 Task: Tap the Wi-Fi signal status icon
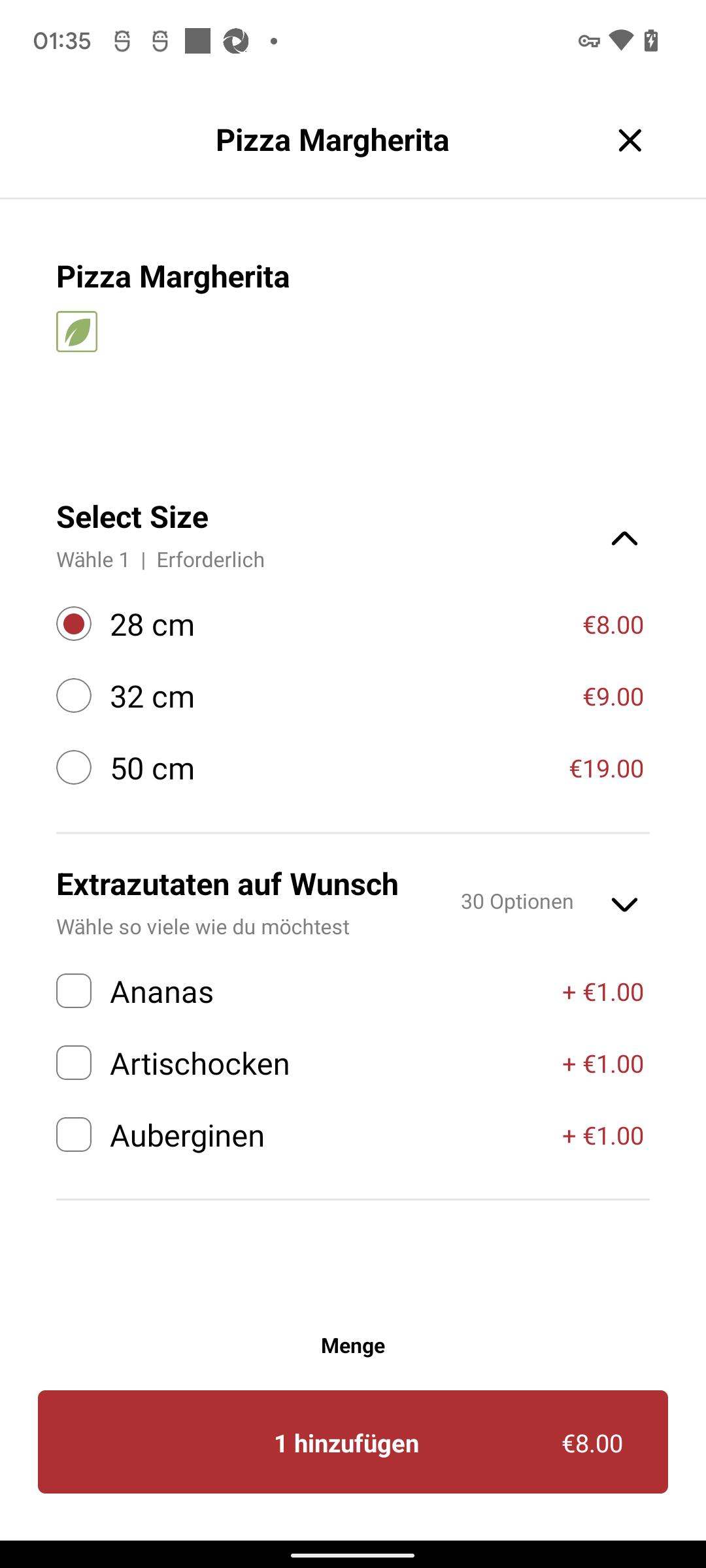(x=620, y=41)
